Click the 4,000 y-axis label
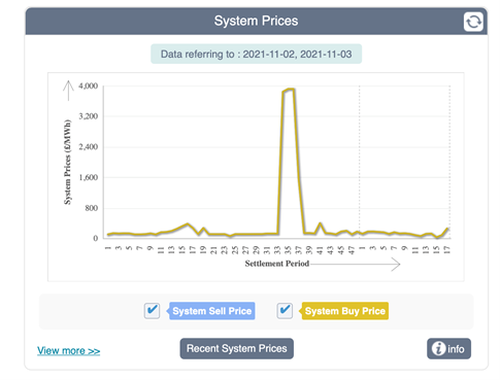The image size is (500, 380). pos(88,86)
